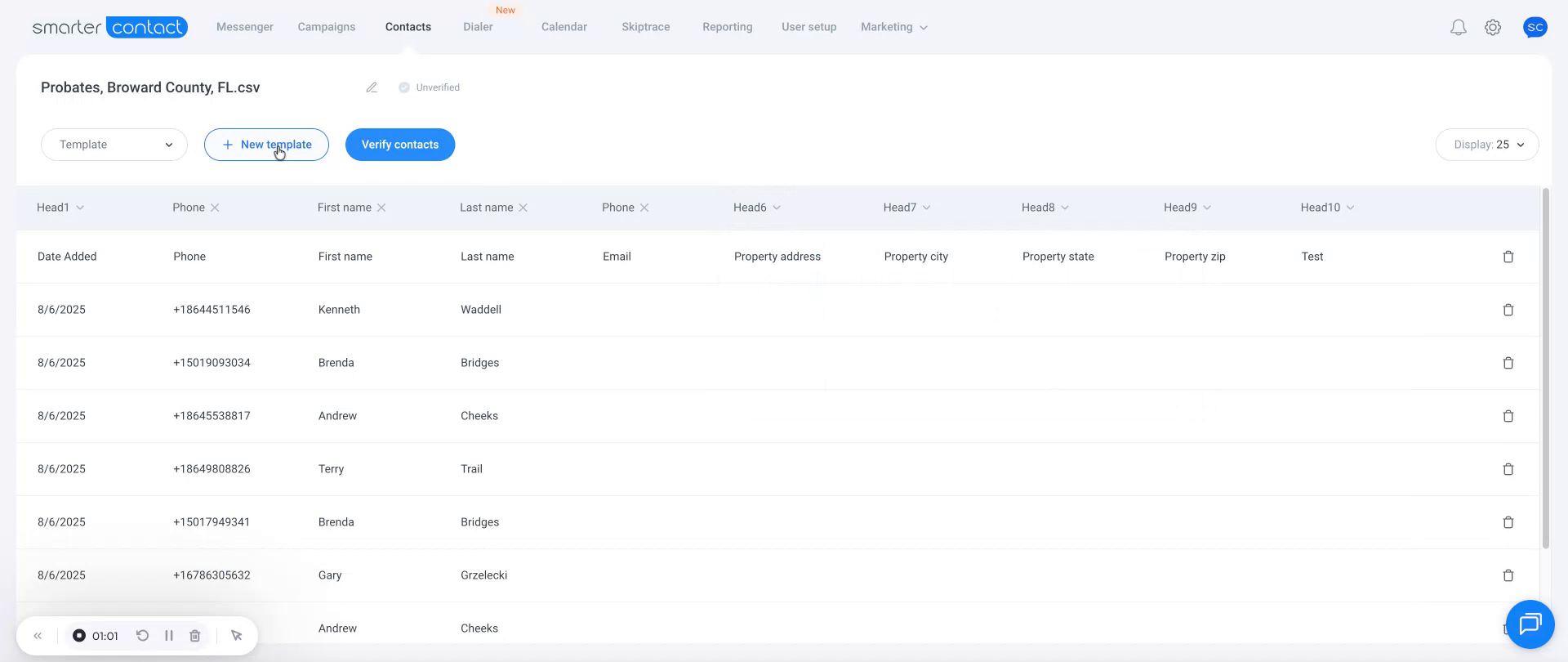Open the Reporting tab
Image resolution: width=1568 pixels, height=662 pixels.
[728, 27]
